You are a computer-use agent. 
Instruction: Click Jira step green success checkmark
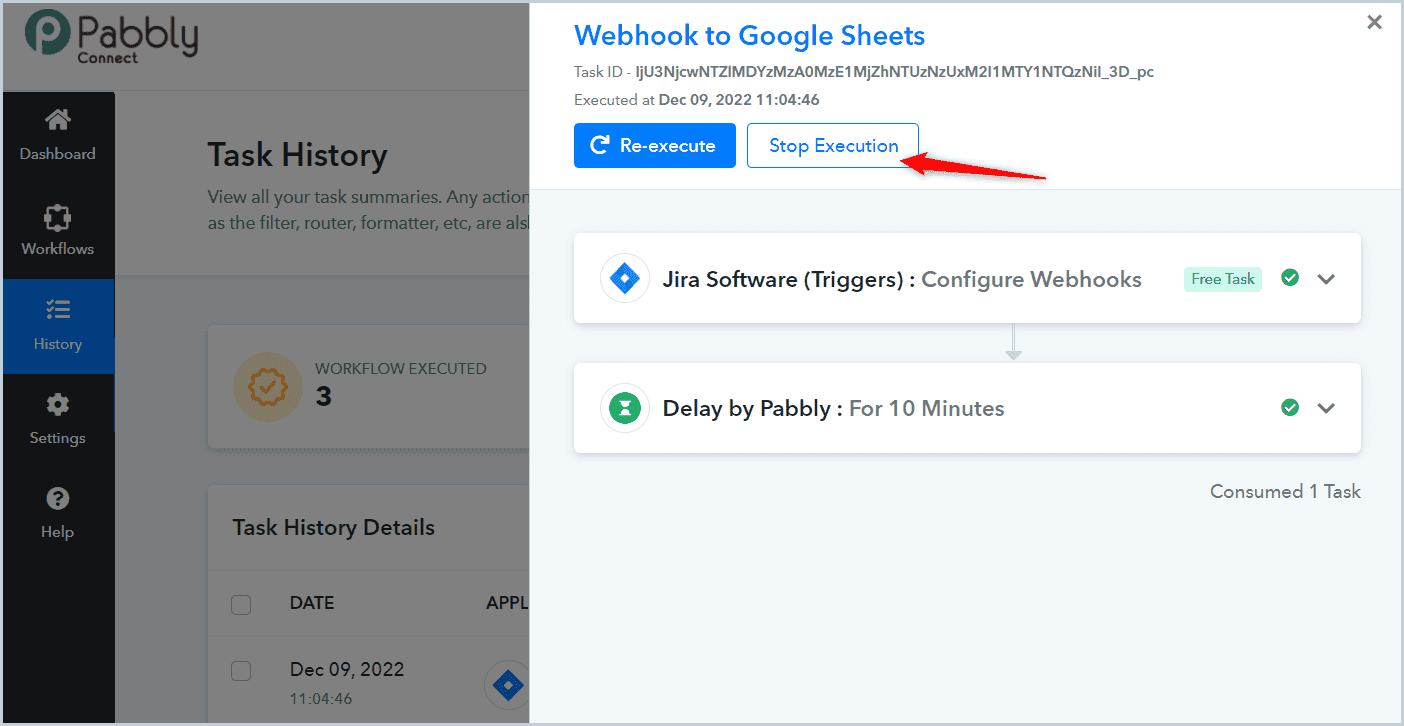point(1290,278)
